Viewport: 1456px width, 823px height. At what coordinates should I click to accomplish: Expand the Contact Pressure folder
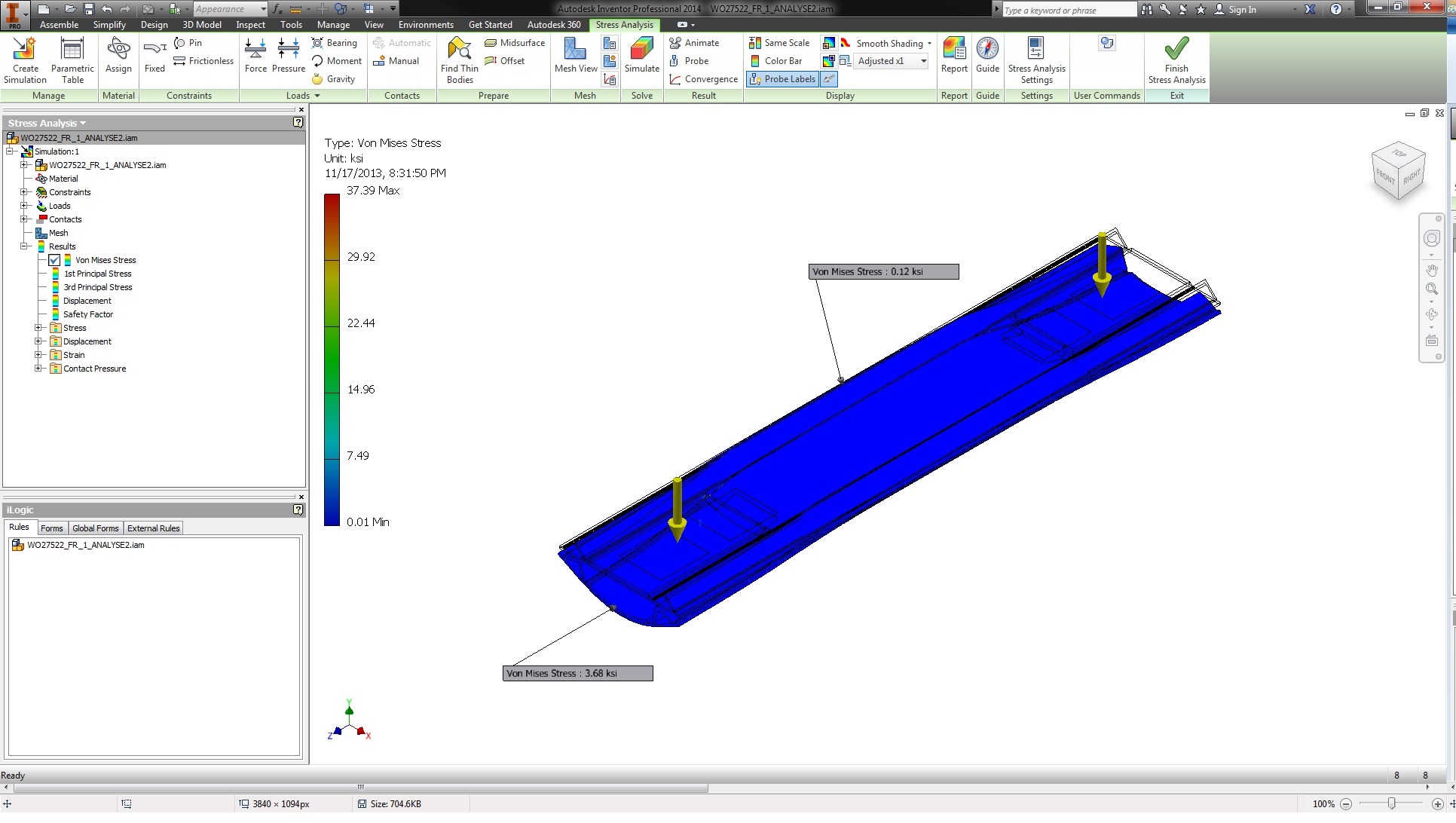click(x=38, y=369)
